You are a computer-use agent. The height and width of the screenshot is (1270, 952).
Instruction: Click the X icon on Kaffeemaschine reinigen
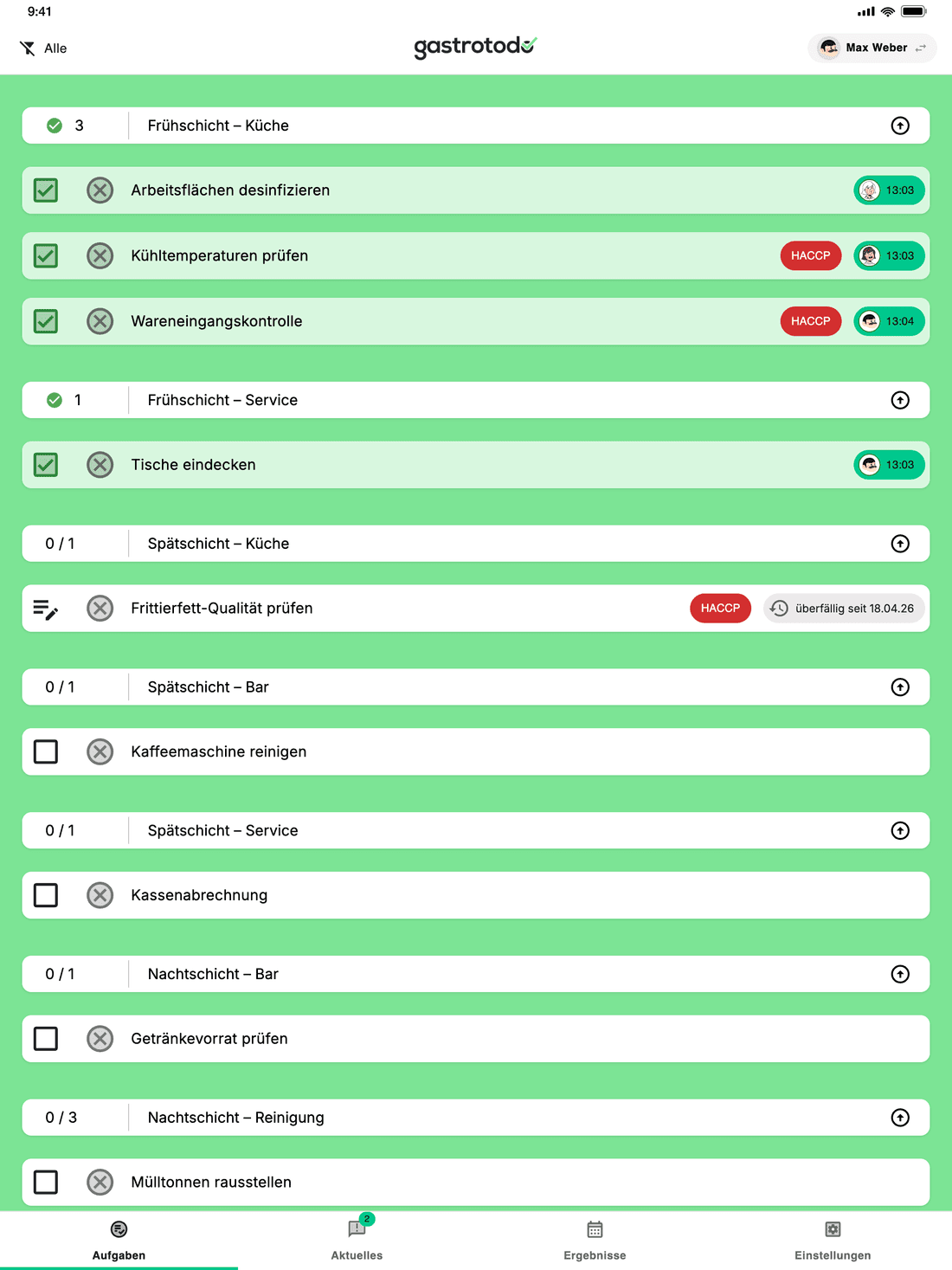[100, 752]
